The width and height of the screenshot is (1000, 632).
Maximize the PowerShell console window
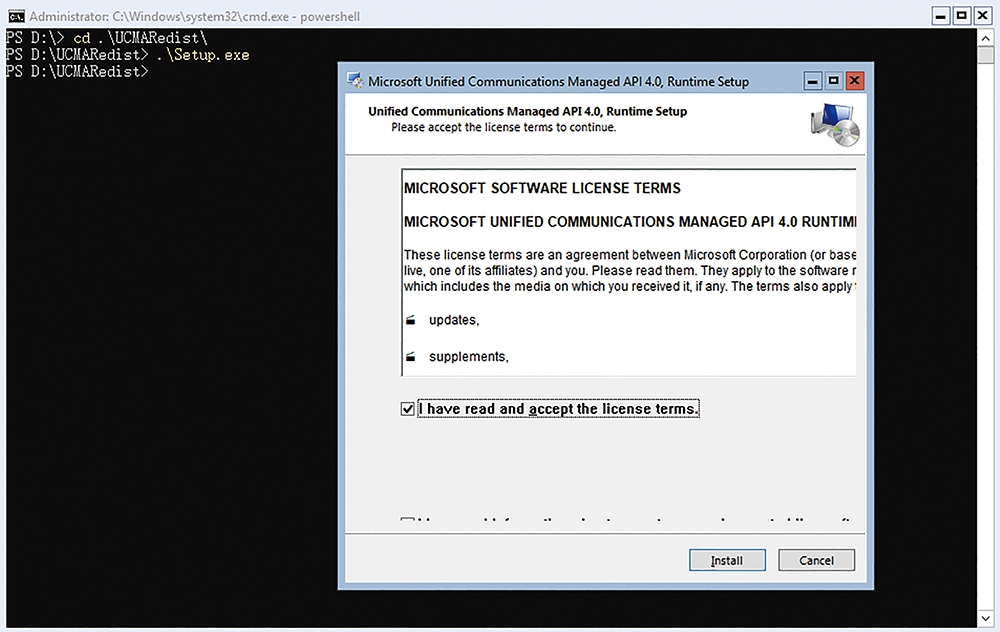coord(962,15)
